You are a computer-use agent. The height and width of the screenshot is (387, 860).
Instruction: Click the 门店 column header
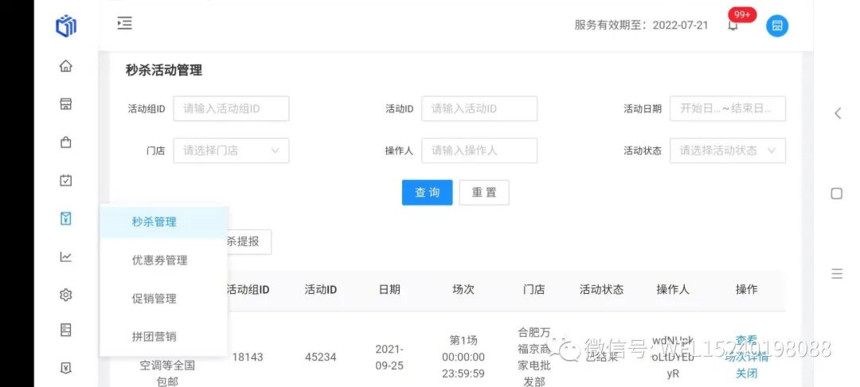534,289
